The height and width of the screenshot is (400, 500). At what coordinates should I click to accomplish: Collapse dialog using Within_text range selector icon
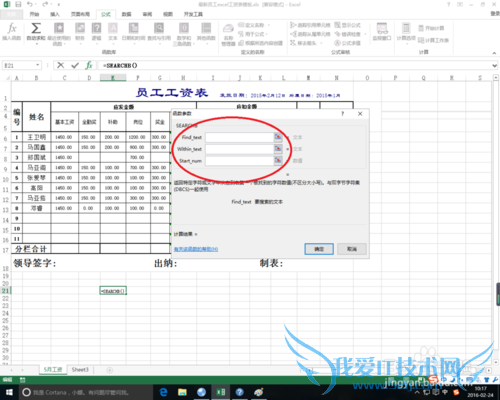278,149
